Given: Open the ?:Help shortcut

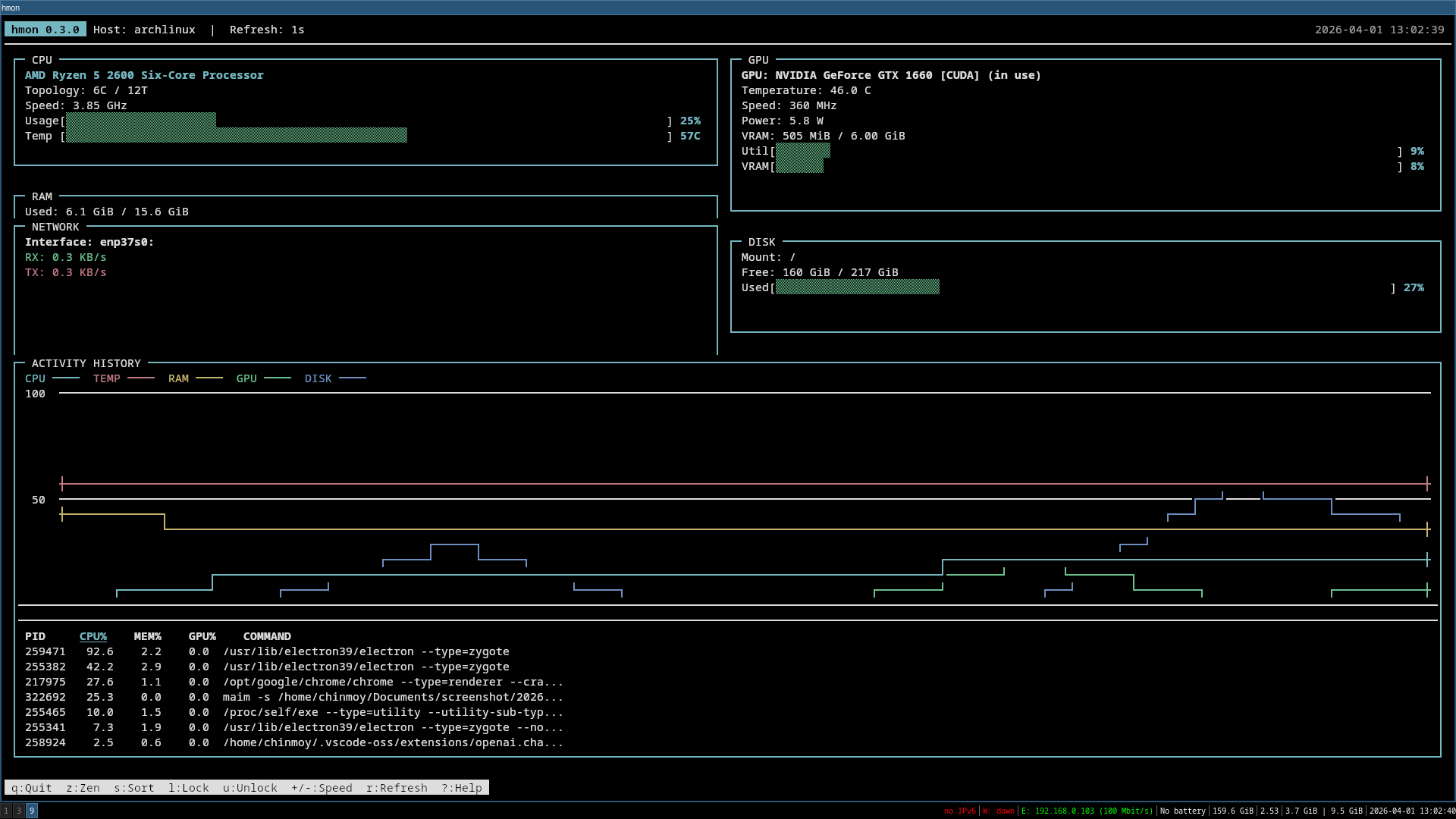Looking at the screenshot, I should 462,788.
